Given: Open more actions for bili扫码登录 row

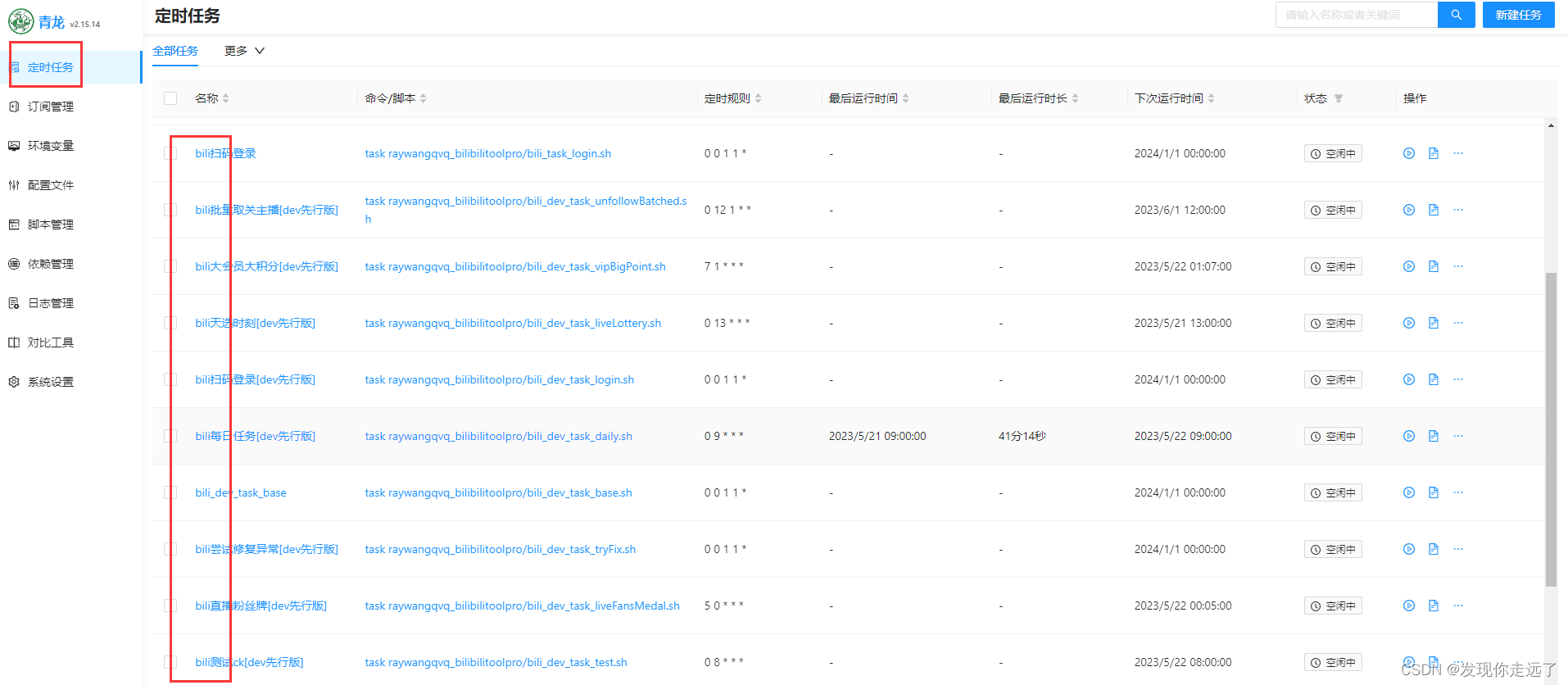Looking at the screenshot, I should (1458, 153).
